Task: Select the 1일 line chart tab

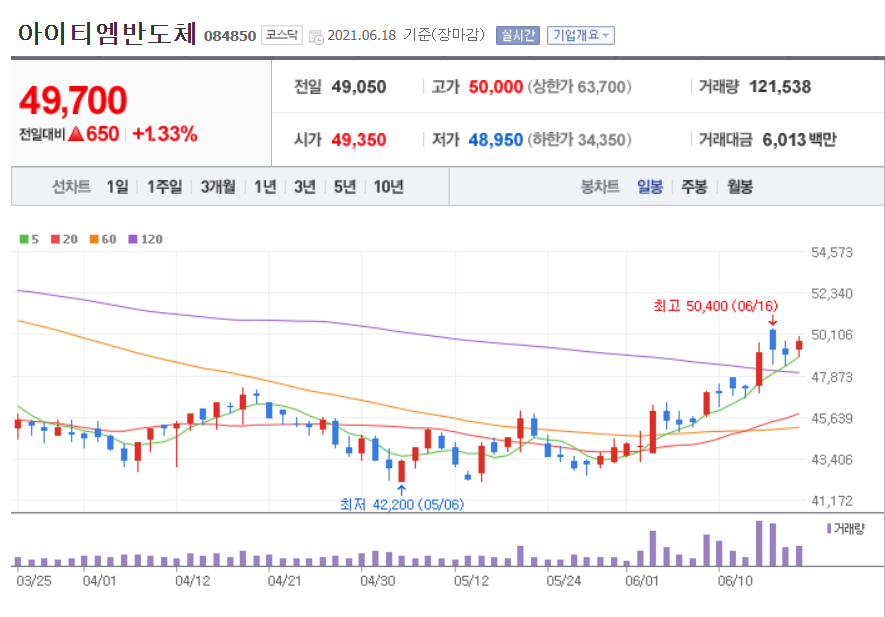Action: click(x=117, y=186)
